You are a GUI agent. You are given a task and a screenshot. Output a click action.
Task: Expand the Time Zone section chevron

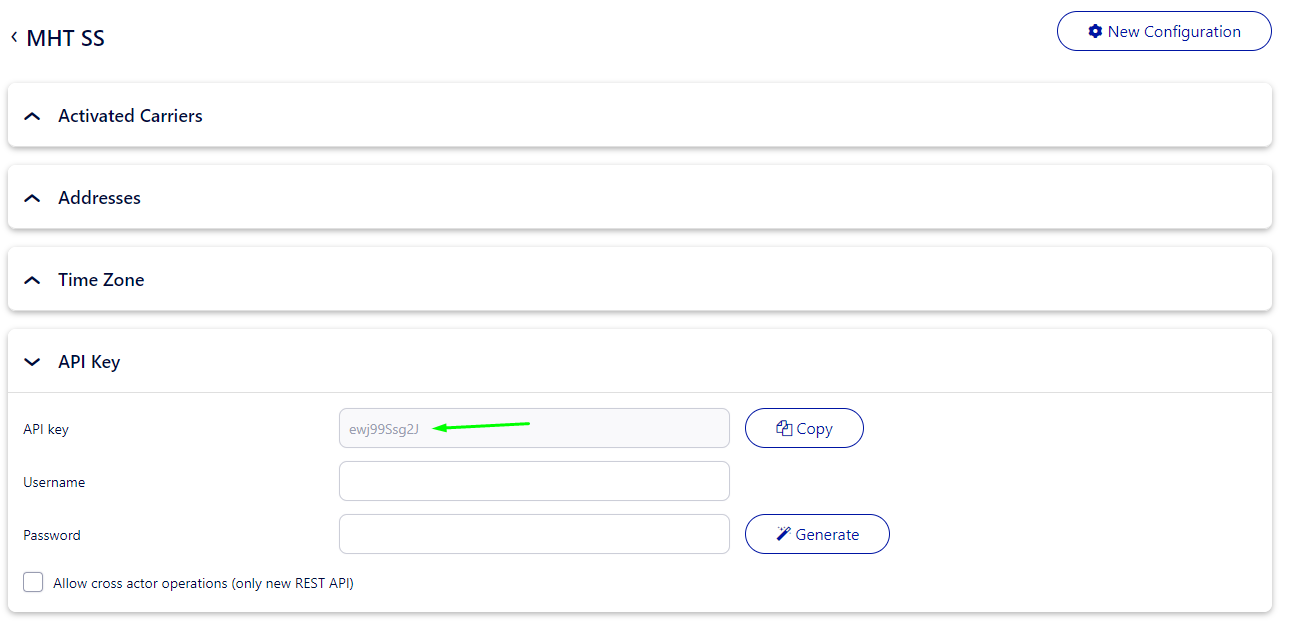pyautogui.click(x=32, y=280)
